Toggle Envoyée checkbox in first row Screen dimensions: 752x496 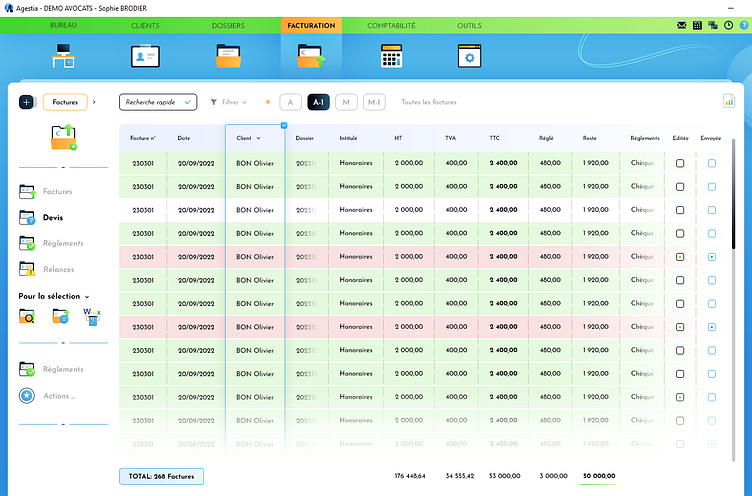(712, 163)
